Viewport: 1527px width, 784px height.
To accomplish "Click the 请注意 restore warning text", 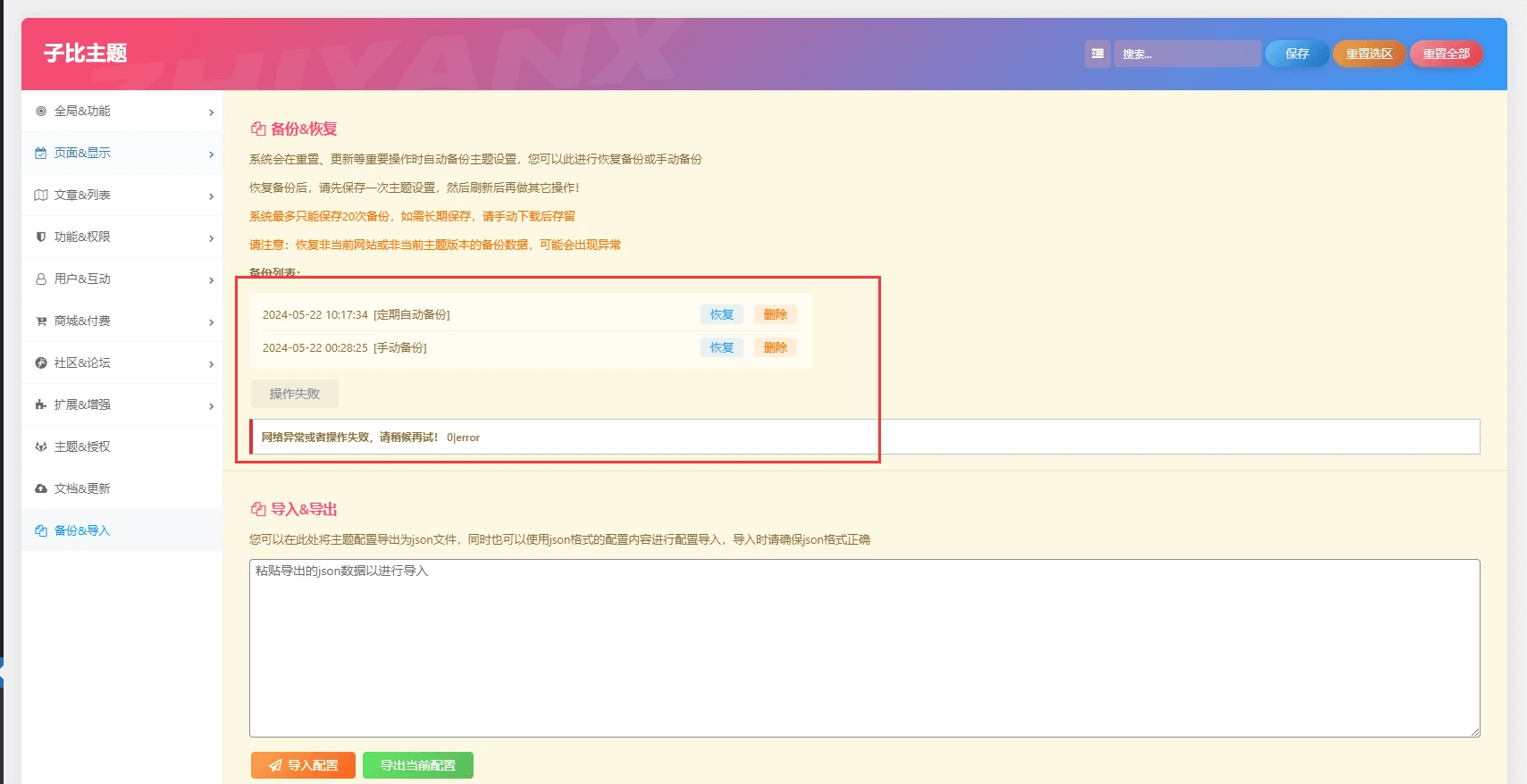I will (x=435, y=245).
